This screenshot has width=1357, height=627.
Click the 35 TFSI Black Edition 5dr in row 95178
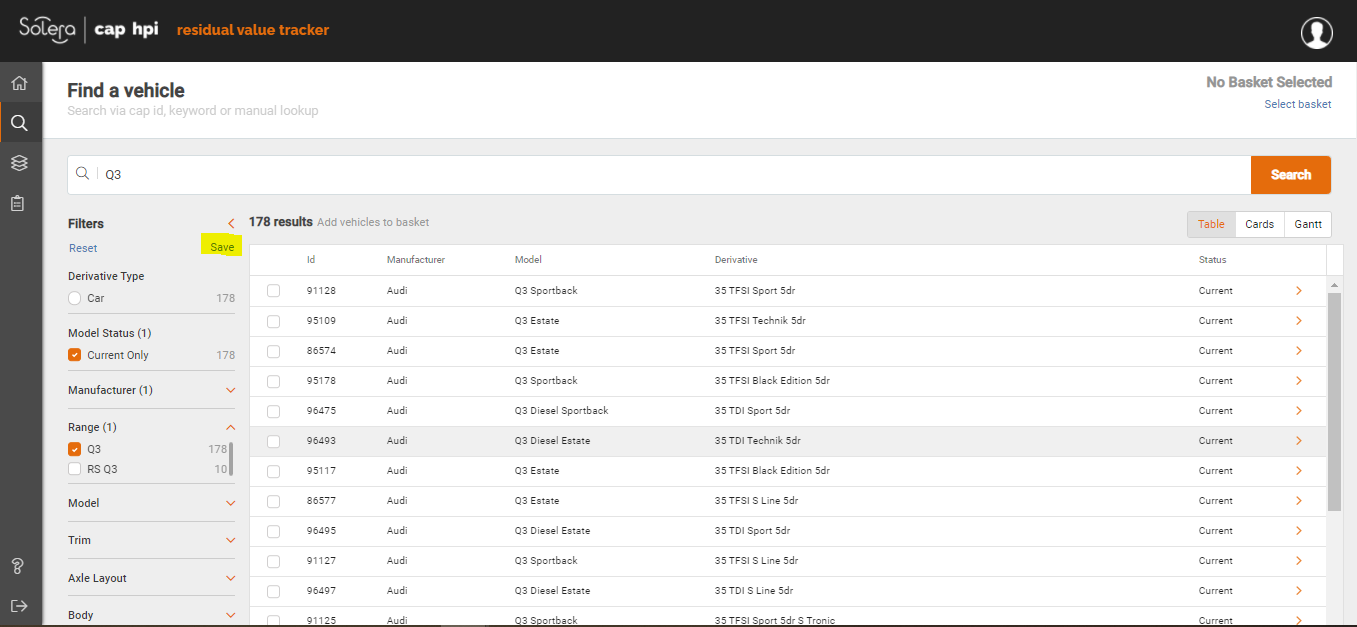pos(772,381)
